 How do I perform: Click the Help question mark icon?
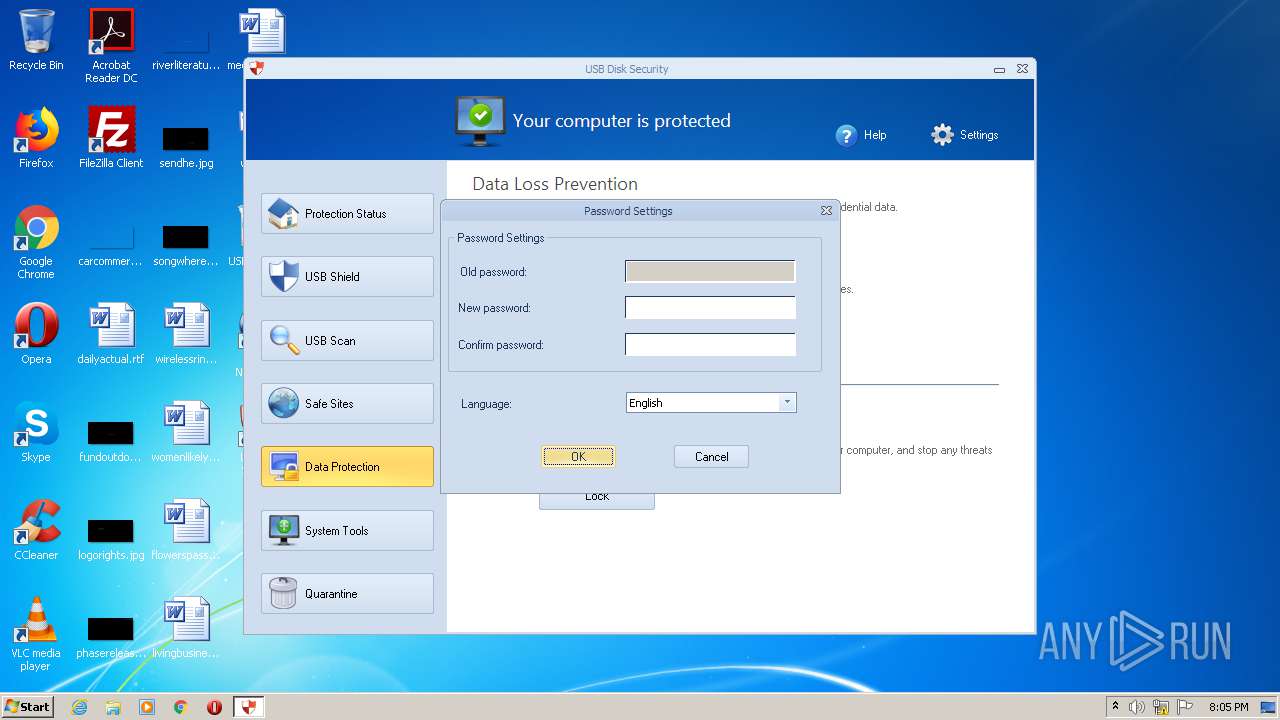pyautogui.click(x=846, y=135)
